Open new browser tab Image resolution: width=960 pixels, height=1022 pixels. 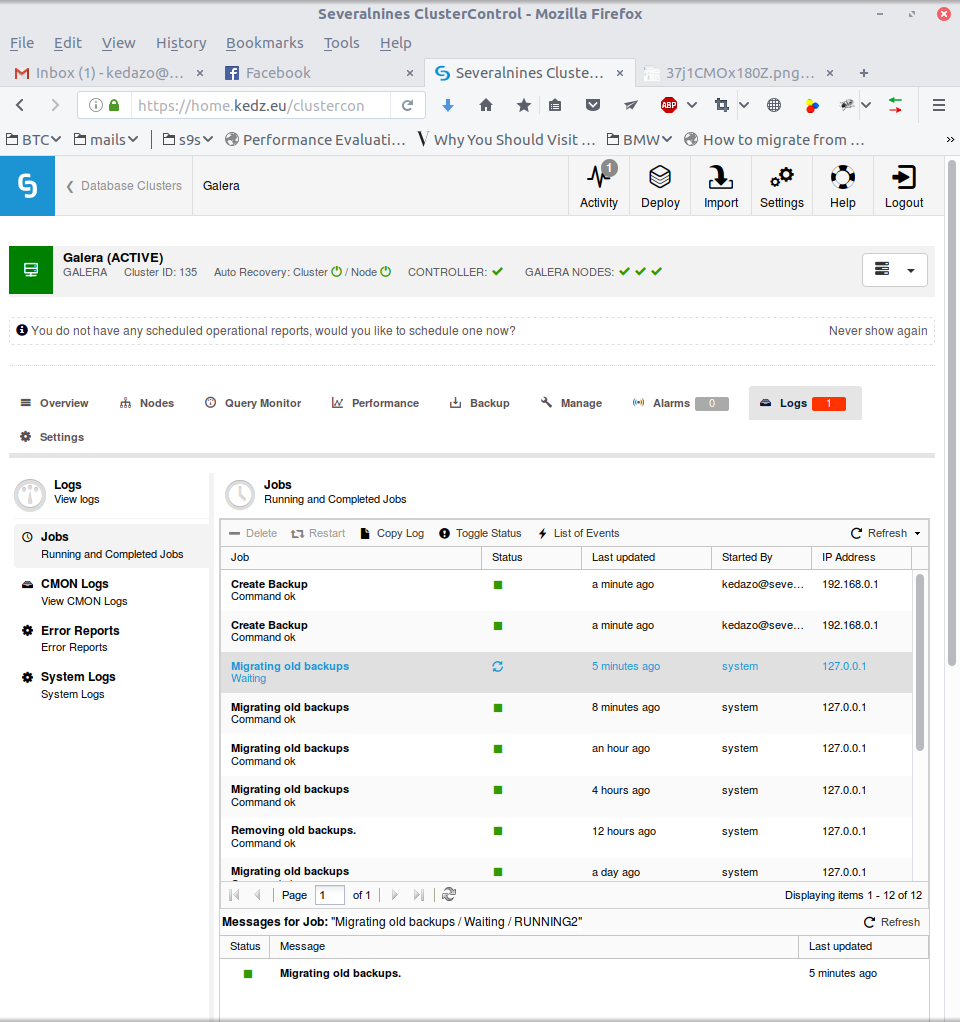[864, 73]
